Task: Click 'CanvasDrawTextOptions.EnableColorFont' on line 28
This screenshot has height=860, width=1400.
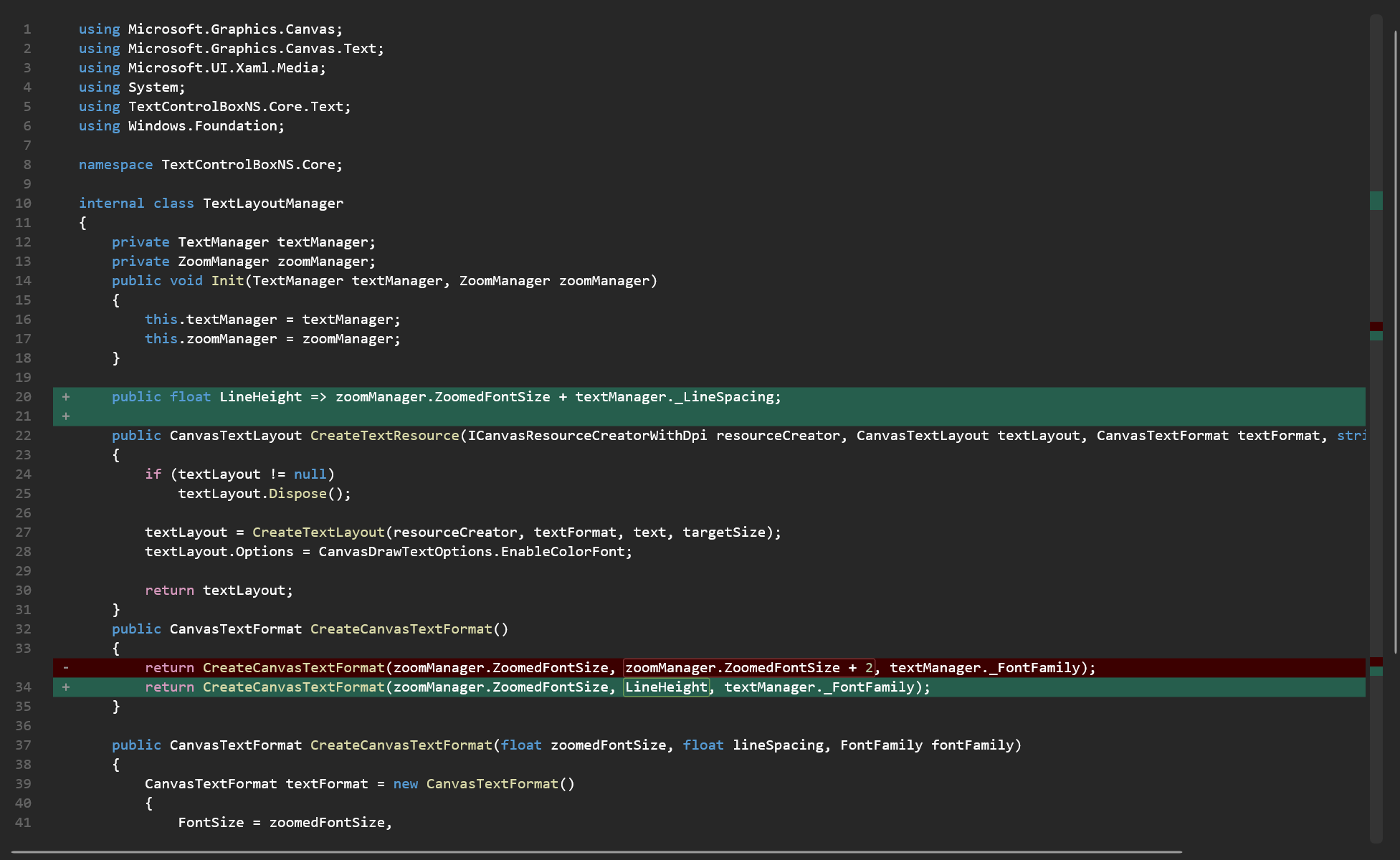Action: [x=472, y=552]
